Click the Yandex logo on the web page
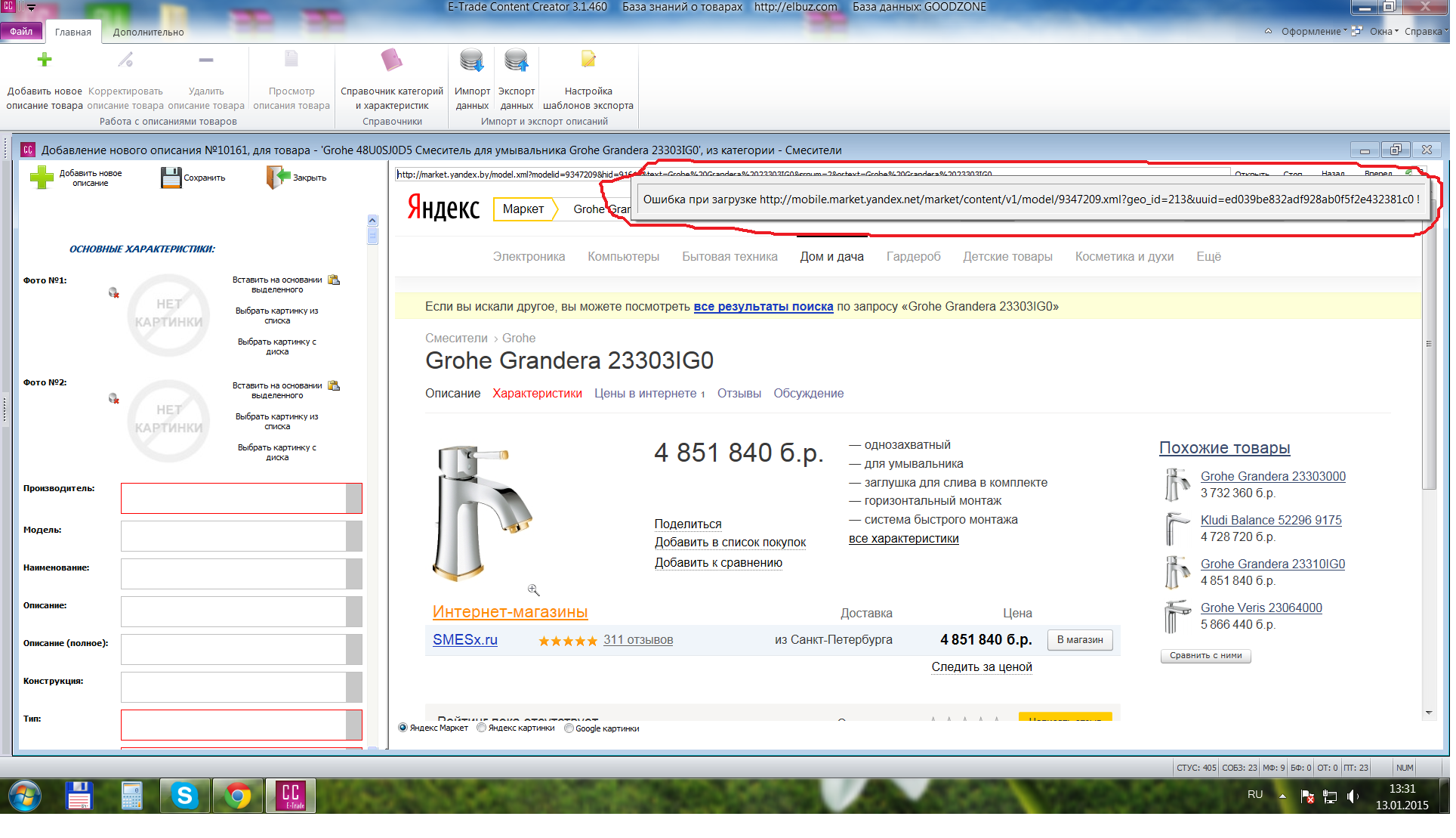 [443, 208]
